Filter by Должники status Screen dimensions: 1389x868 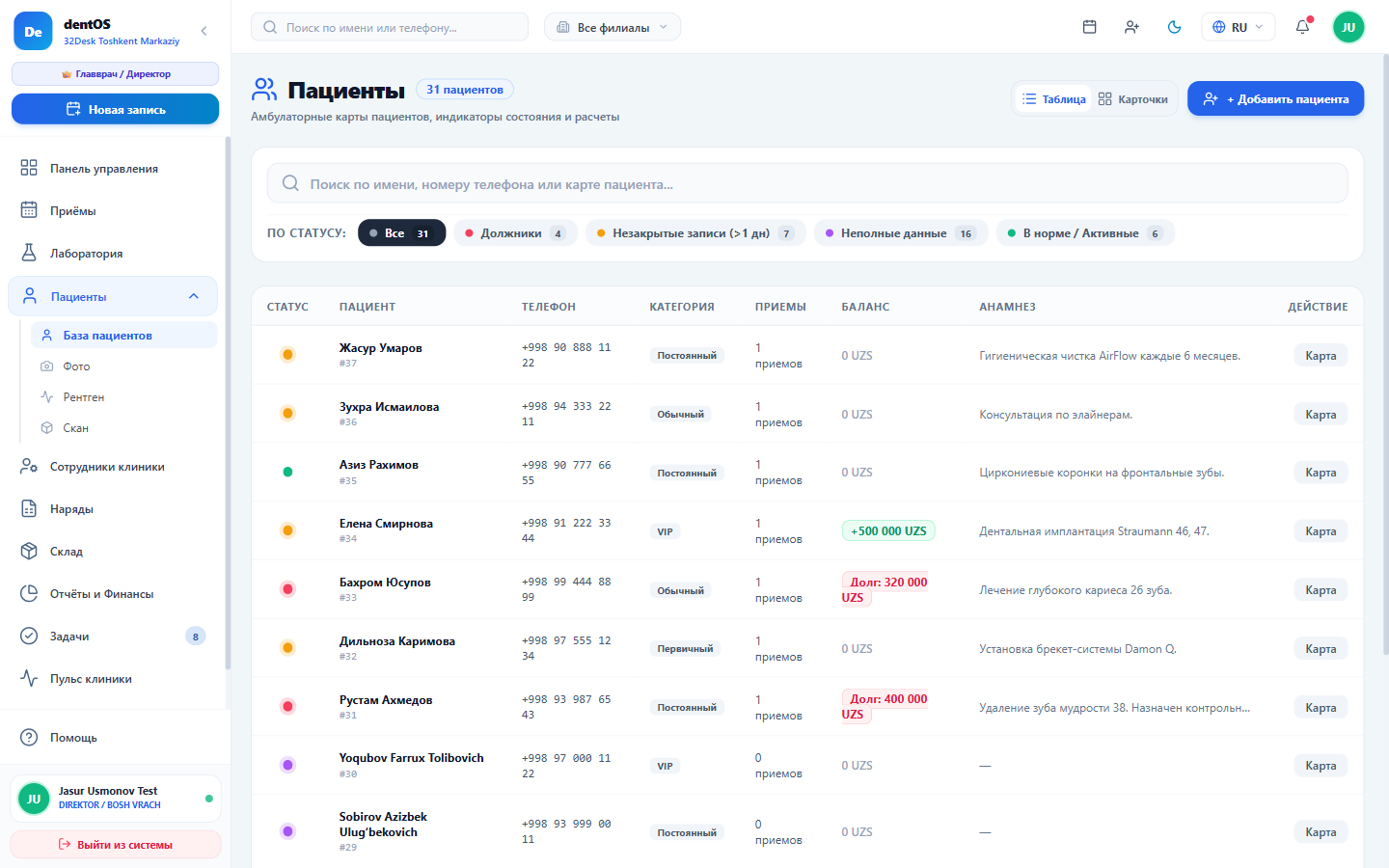pos(516,232)
